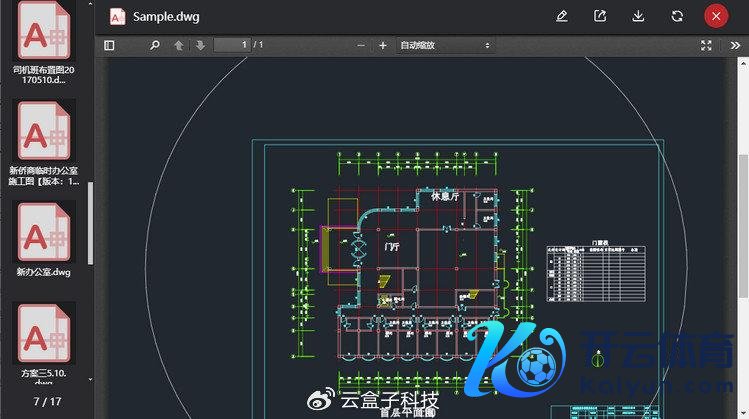Open the 自动缩放 zoom dropdown
The image size is (749, 419).
444,45
